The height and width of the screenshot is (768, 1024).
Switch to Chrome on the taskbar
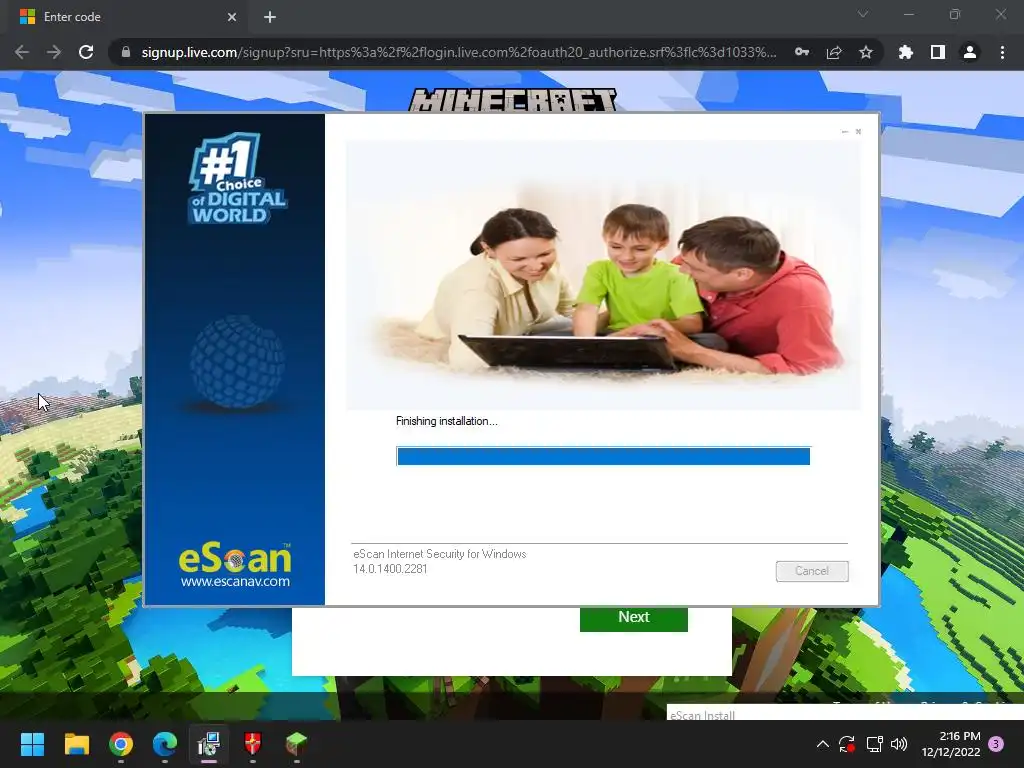coord(121,744)
